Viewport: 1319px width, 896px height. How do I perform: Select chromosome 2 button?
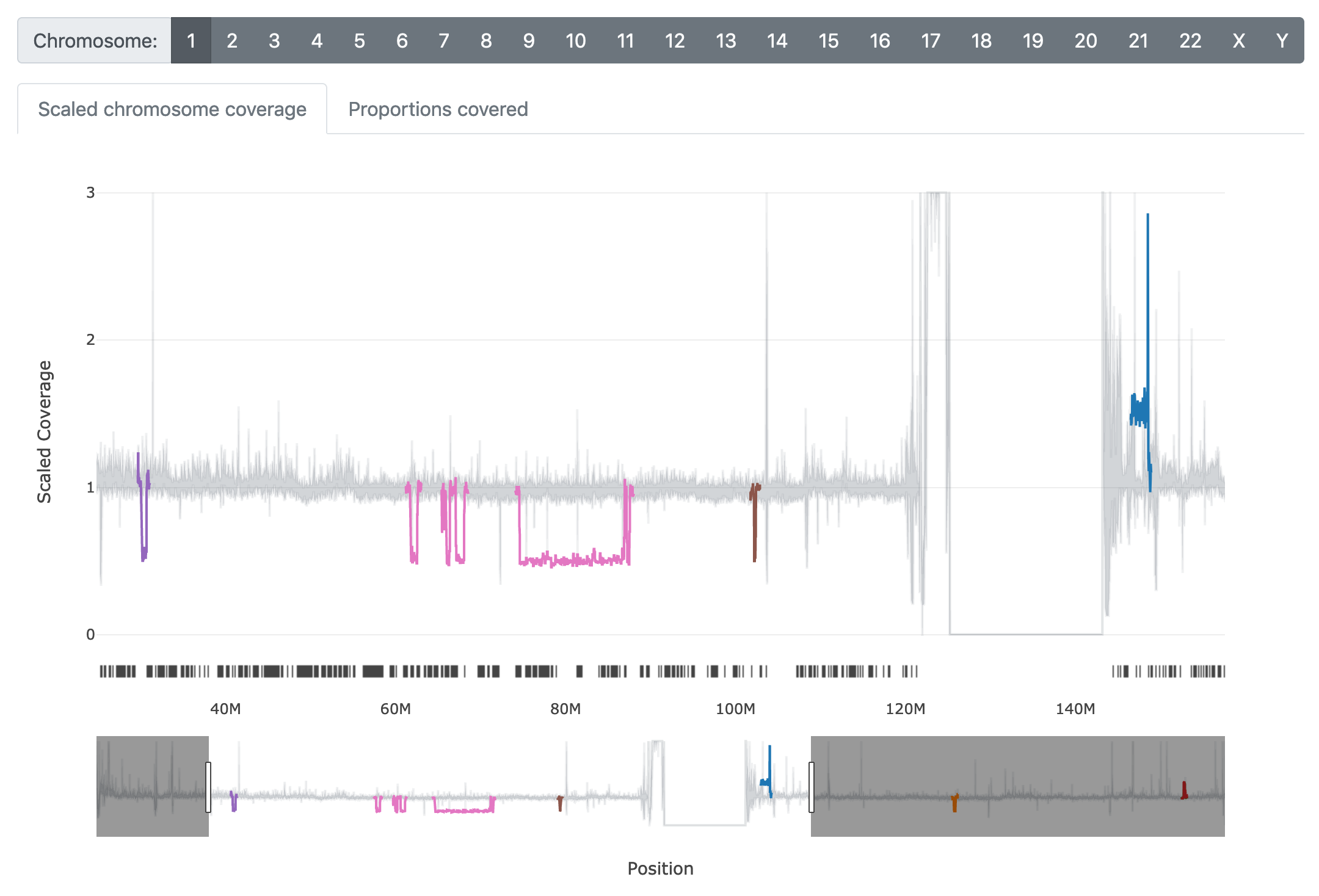[x=231, y=41]
